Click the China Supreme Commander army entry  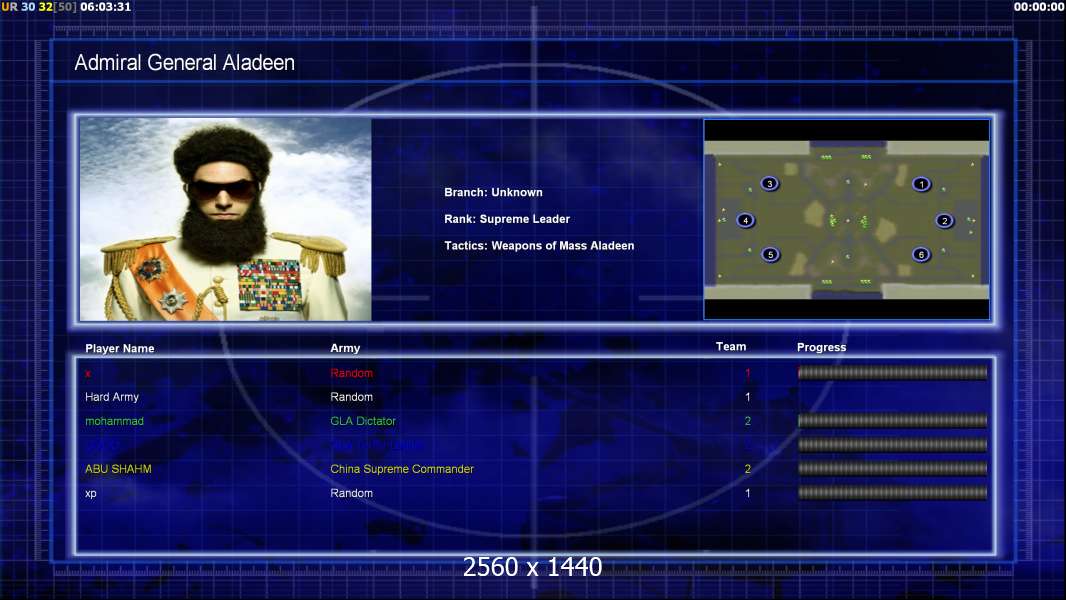(402, 469)
